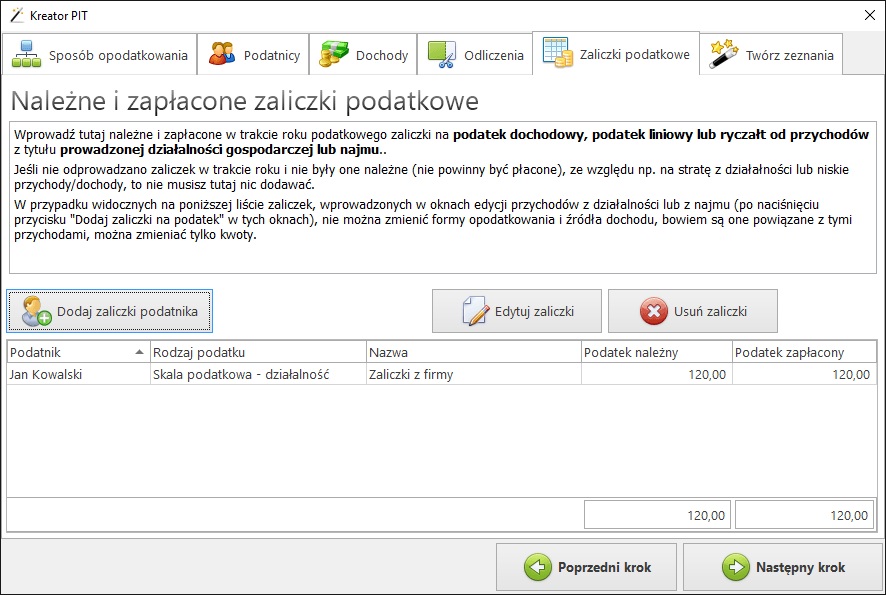Click the Dodaj zaliczki podatnika button
Viewport: 886px width, 595px height.
tap(110, 310)
